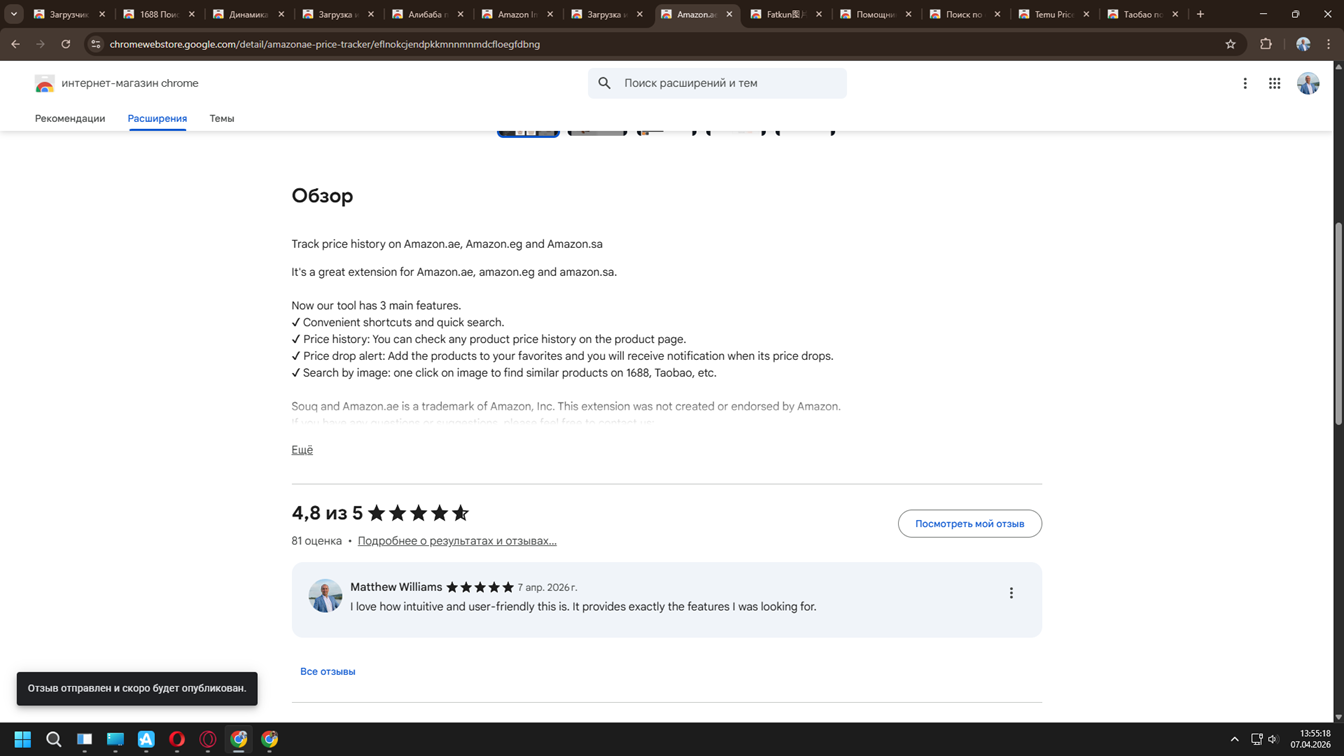Open Подробнее о результатах и отзывах link
The width and height of the screenshot is (1344, 756).
(x=457, y=541)
